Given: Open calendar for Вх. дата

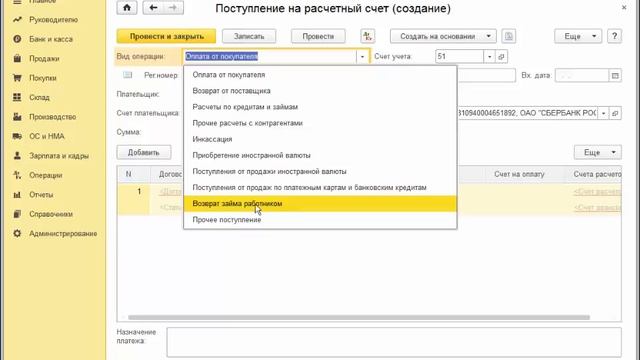Looking at the screenshot, I should [615, 76].
